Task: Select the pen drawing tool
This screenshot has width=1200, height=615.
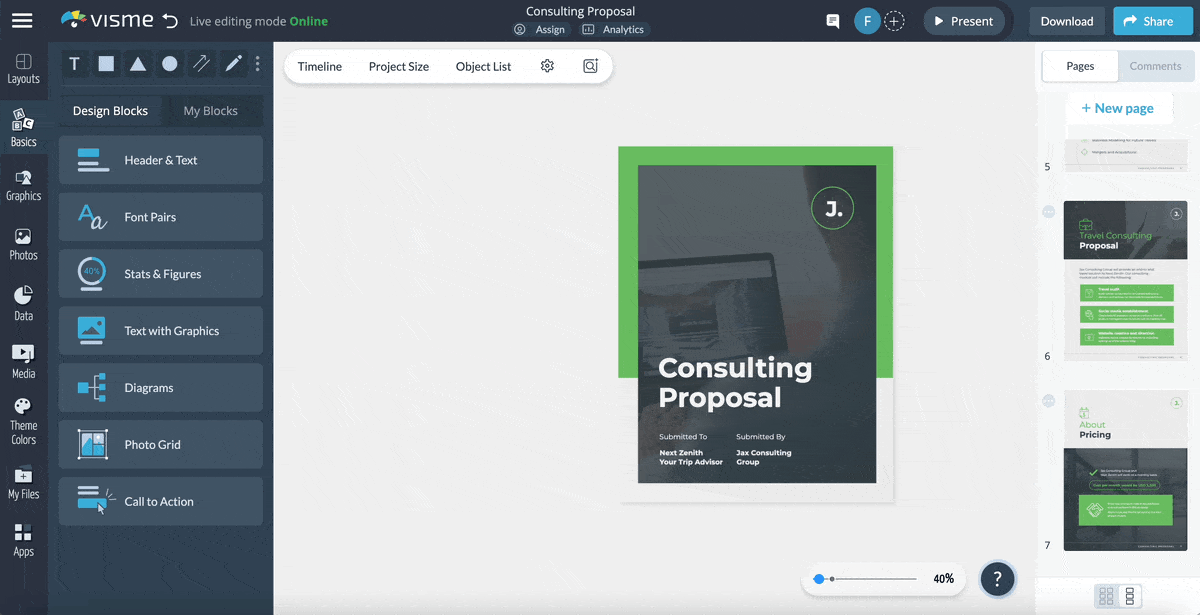Action: [x=233, y=64]
